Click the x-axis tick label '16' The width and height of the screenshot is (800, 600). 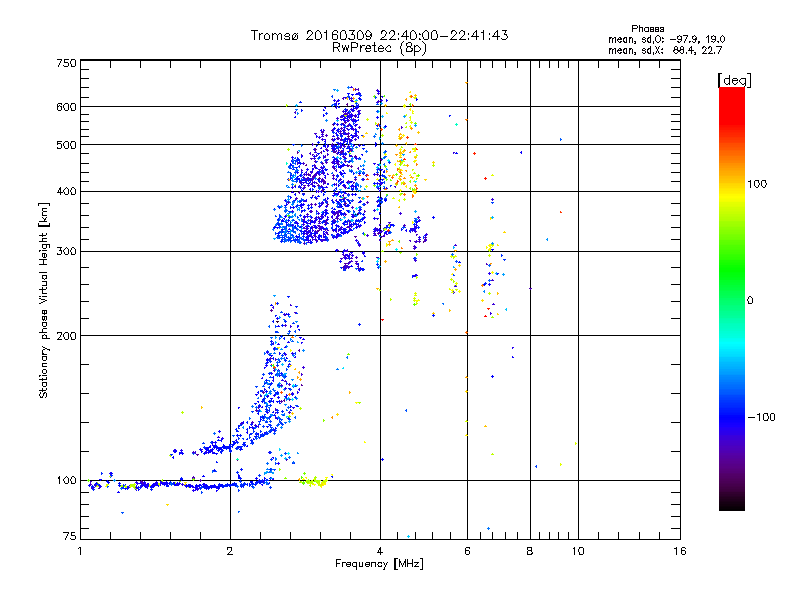click(x=680, y=551)
